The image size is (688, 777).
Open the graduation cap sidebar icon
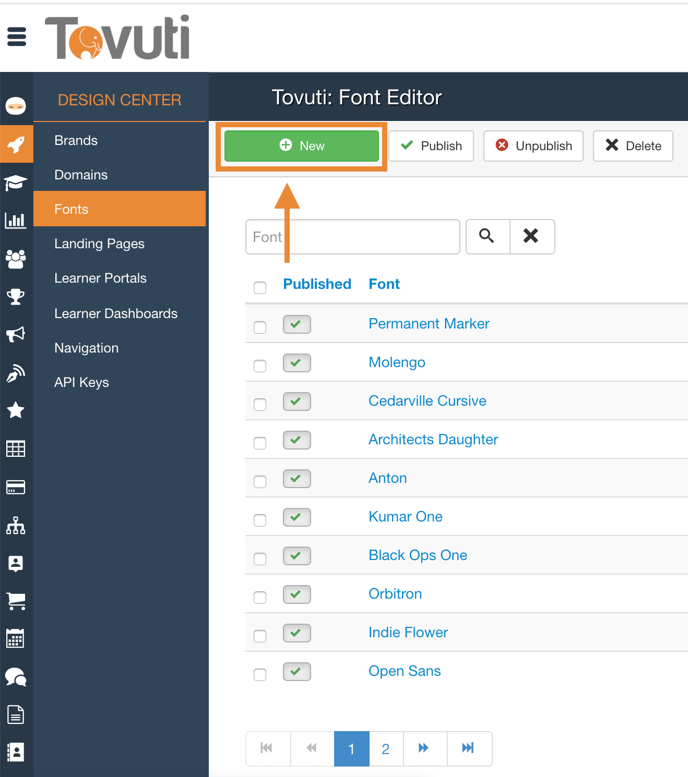(16, 182)
